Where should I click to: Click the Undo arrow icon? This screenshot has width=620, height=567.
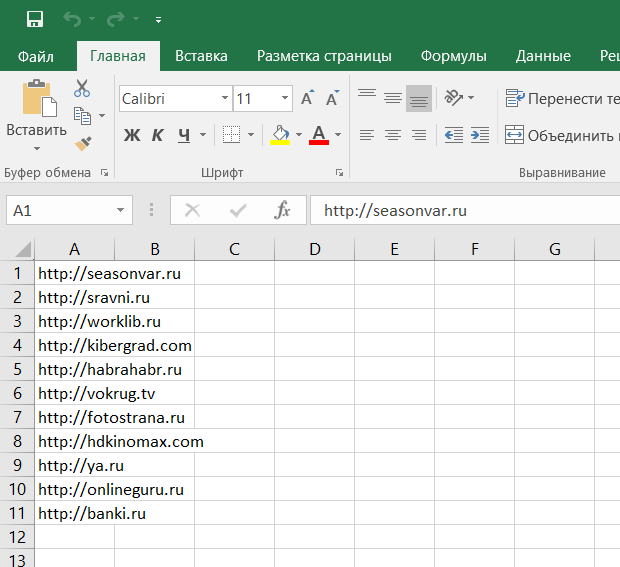coord(72,19)
